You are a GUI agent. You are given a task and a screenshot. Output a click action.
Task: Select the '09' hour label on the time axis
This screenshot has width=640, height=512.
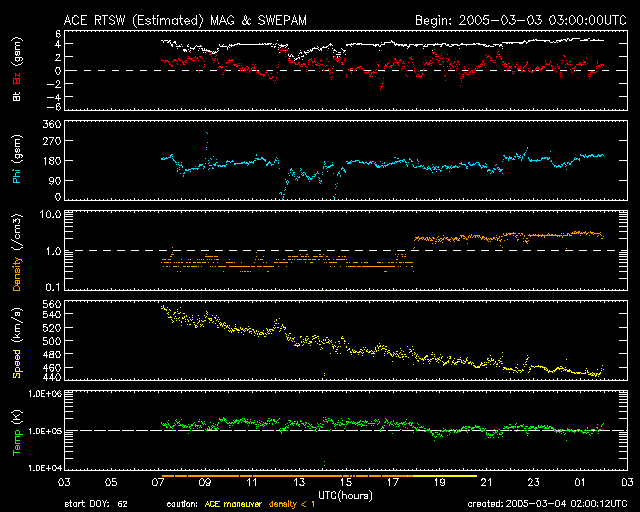pyautogui.click(x=205, y=482)
